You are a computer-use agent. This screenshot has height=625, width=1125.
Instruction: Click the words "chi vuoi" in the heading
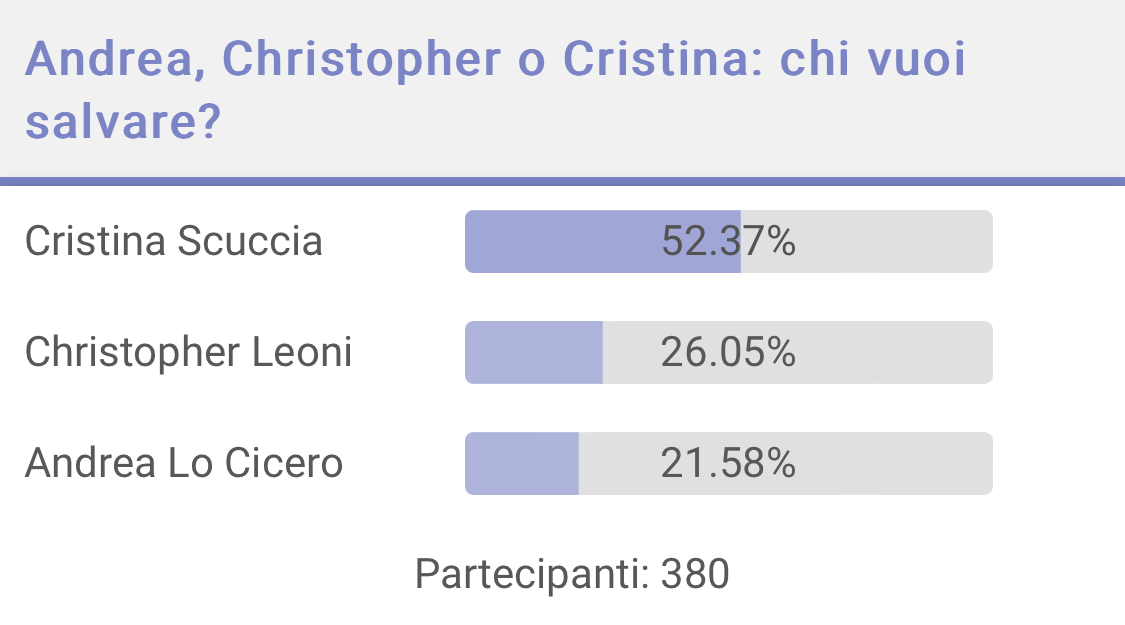[x=872, y=58]
